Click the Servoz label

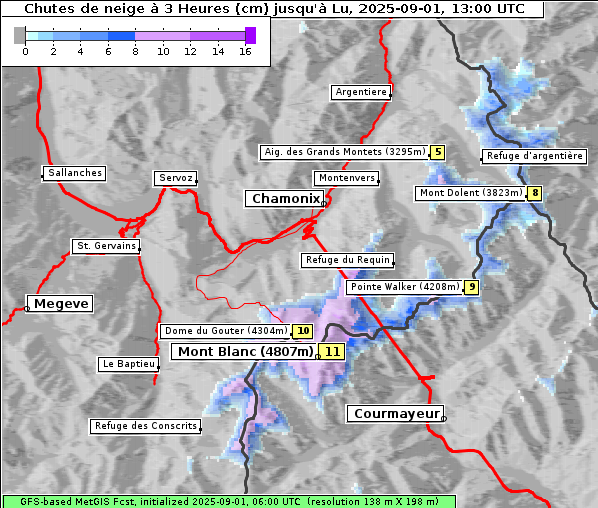click(175, 178)
